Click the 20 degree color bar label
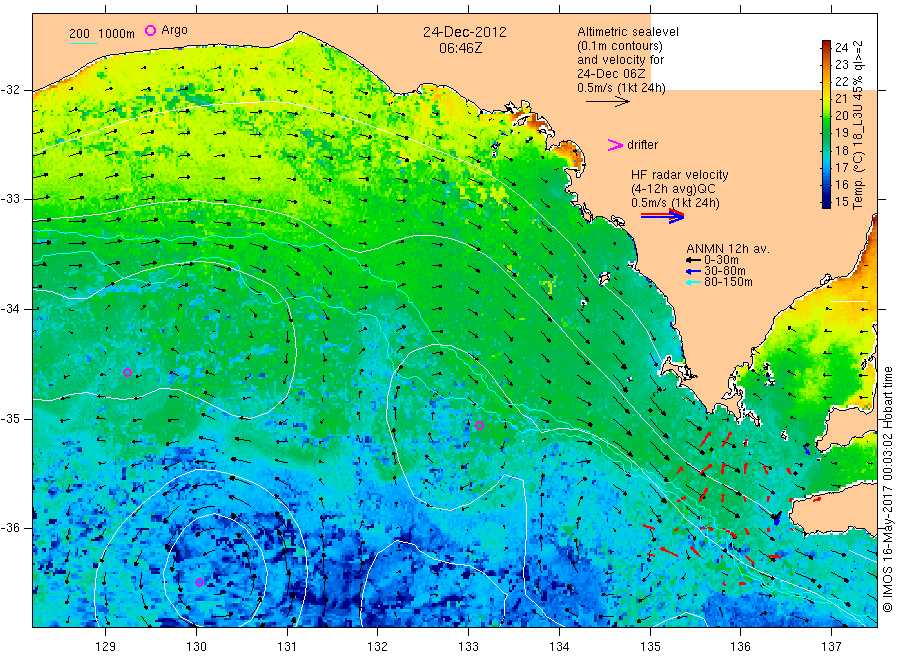900x660 pixels. click(x=841, y=115)
